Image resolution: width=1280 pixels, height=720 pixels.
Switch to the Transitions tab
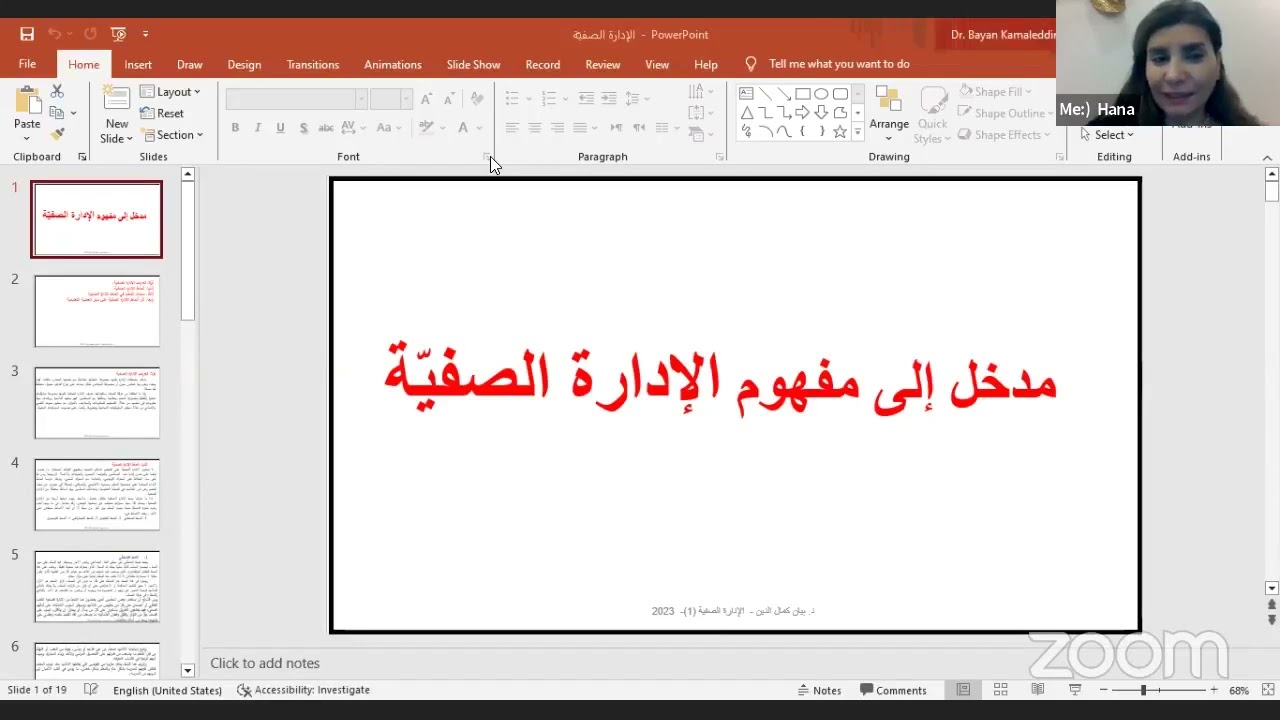click(x=313, y=64)
